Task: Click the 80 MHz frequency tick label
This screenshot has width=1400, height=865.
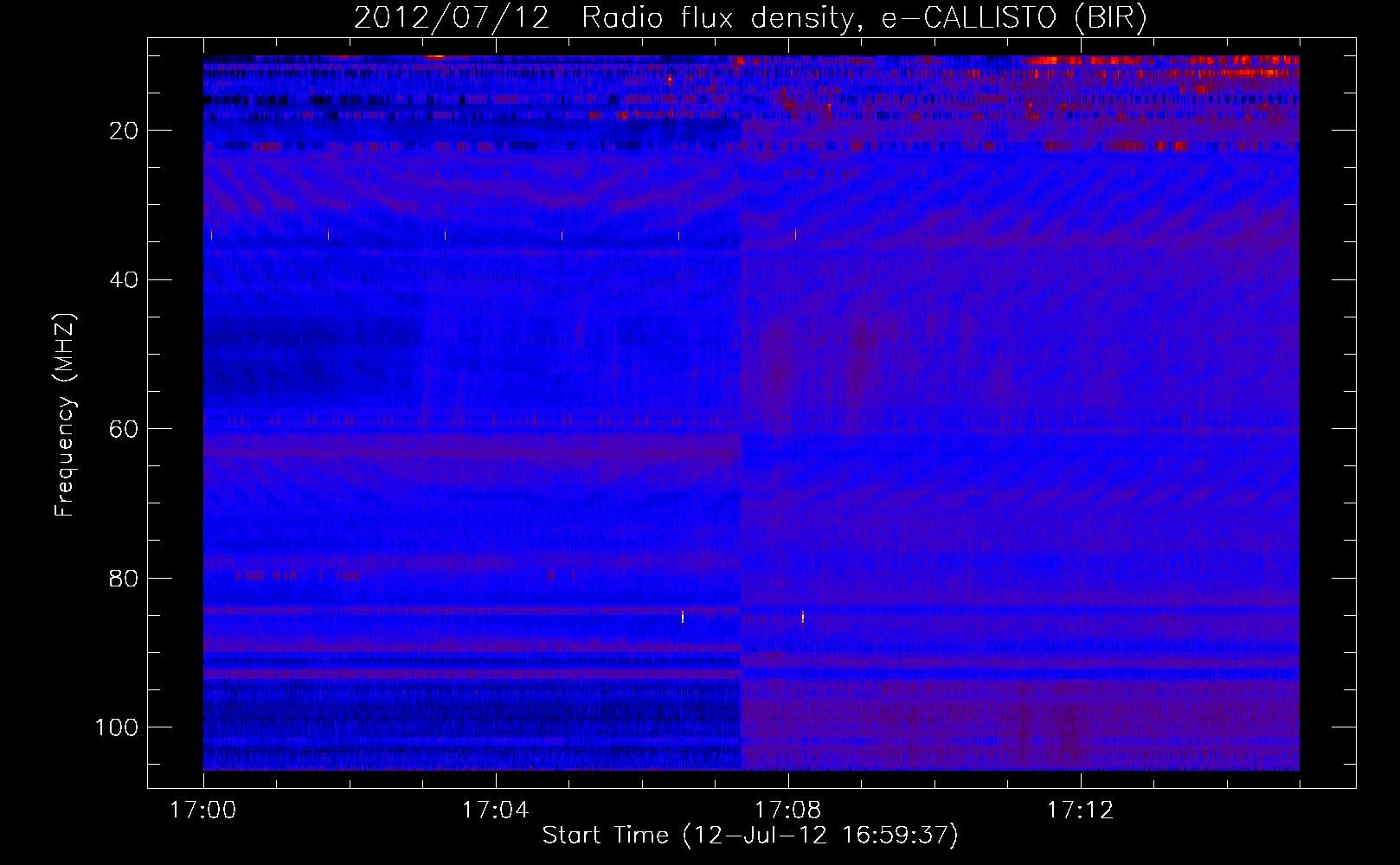Action: pos(125,579)
